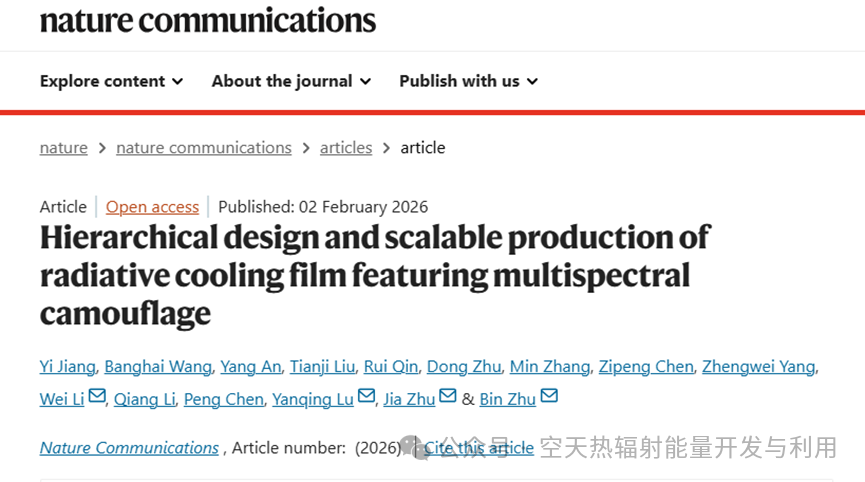Open author Yi Jiang's profile
The width and height of the screenshot is (865, 482).
coord(69,366)
